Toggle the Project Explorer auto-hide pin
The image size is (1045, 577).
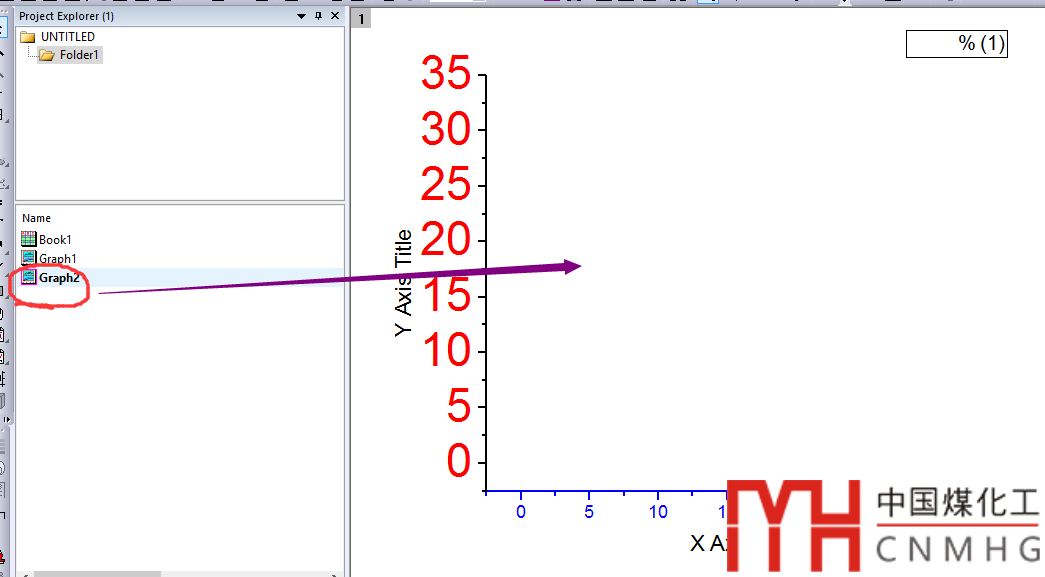(x=319, y=15)
